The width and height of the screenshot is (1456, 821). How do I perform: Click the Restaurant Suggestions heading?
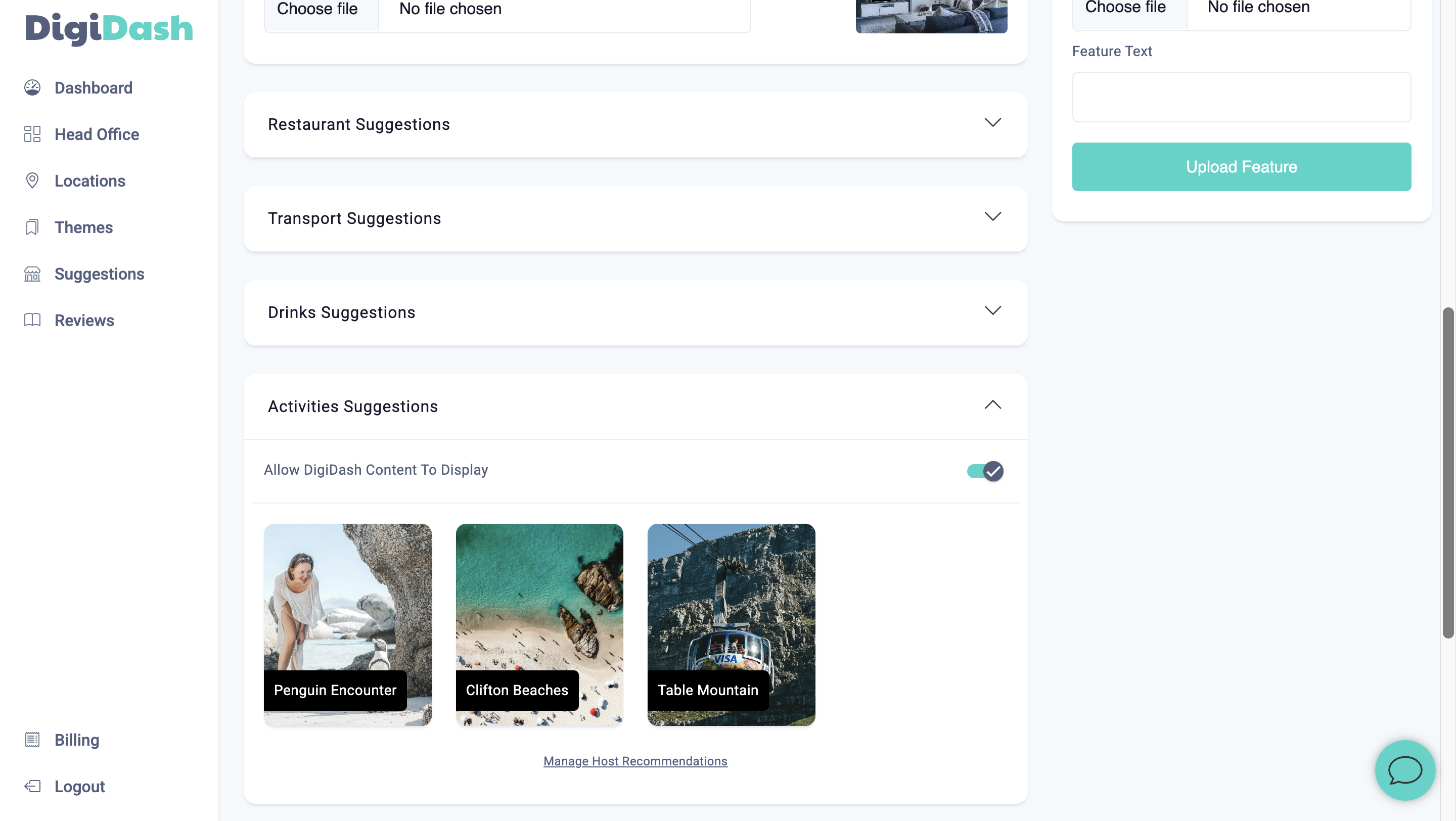click(359, 124)
